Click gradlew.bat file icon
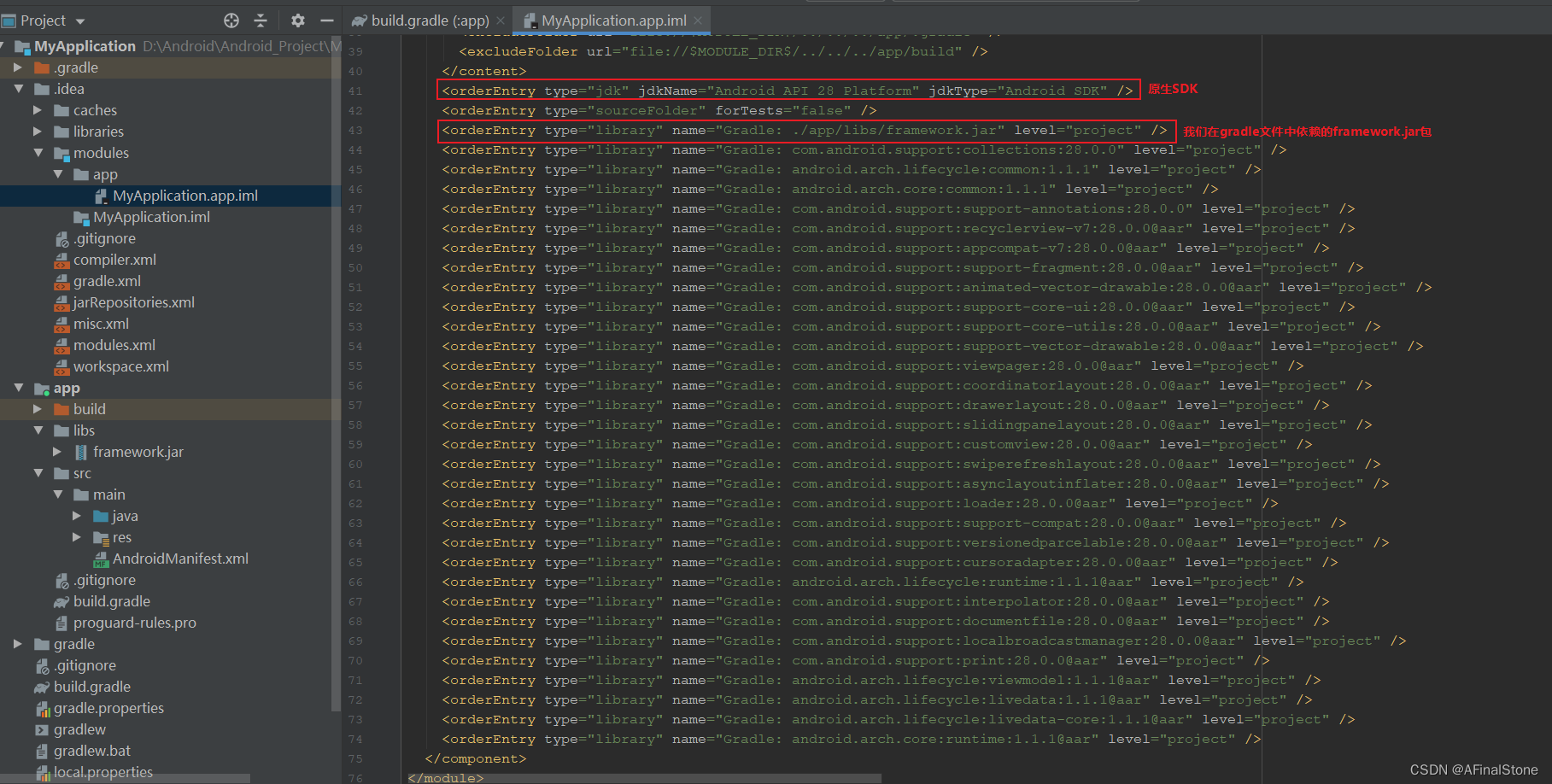 pos(42,751)
